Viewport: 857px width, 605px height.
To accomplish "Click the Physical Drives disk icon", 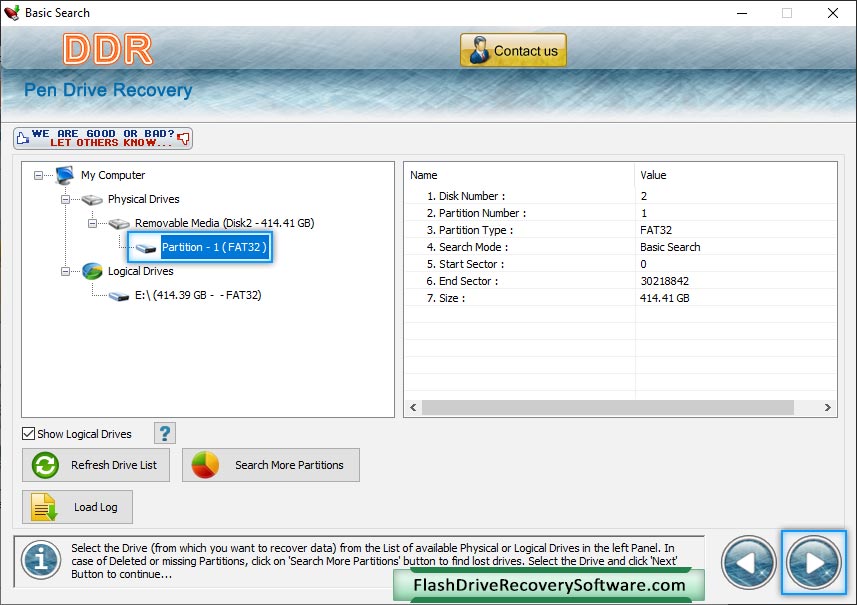I will (92, 199).
